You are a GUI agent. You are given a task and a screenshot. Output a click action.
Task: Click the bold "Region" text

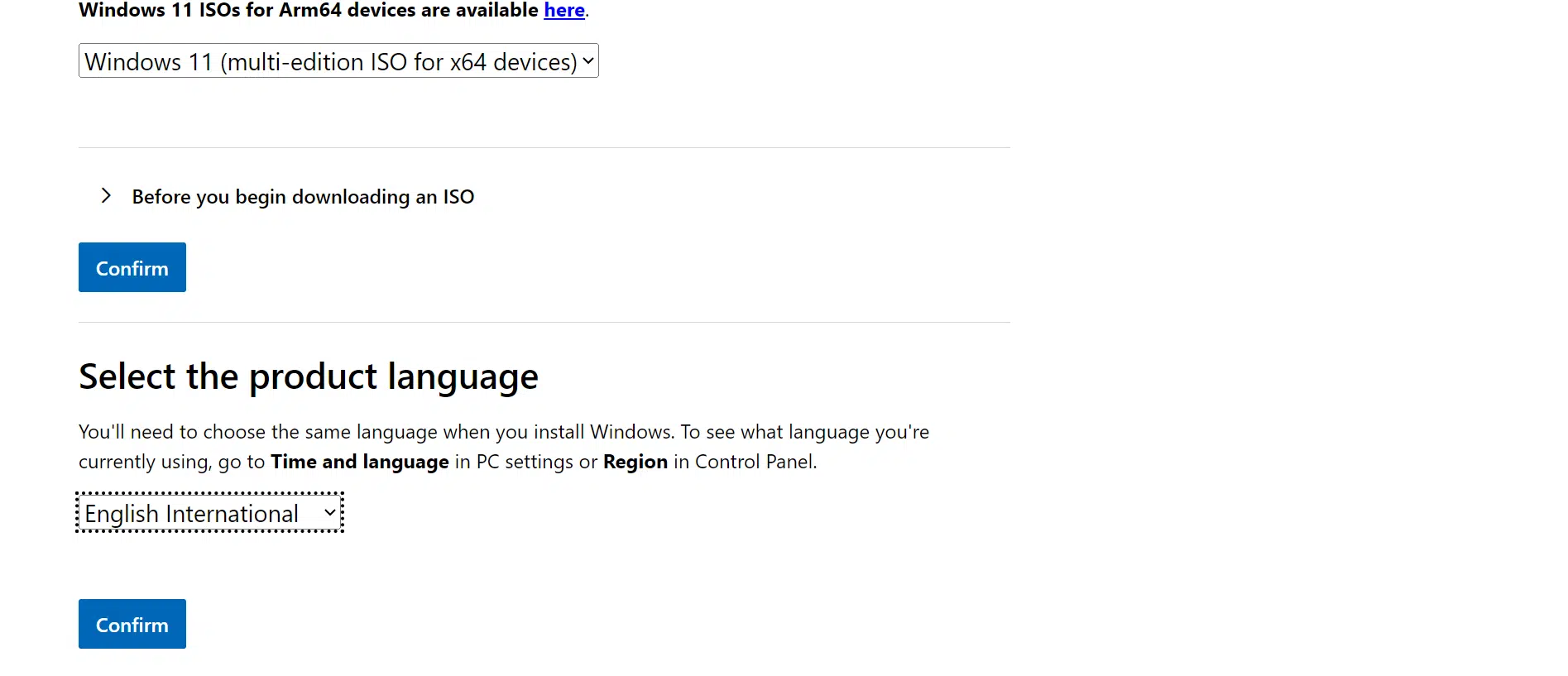(635, 462)
